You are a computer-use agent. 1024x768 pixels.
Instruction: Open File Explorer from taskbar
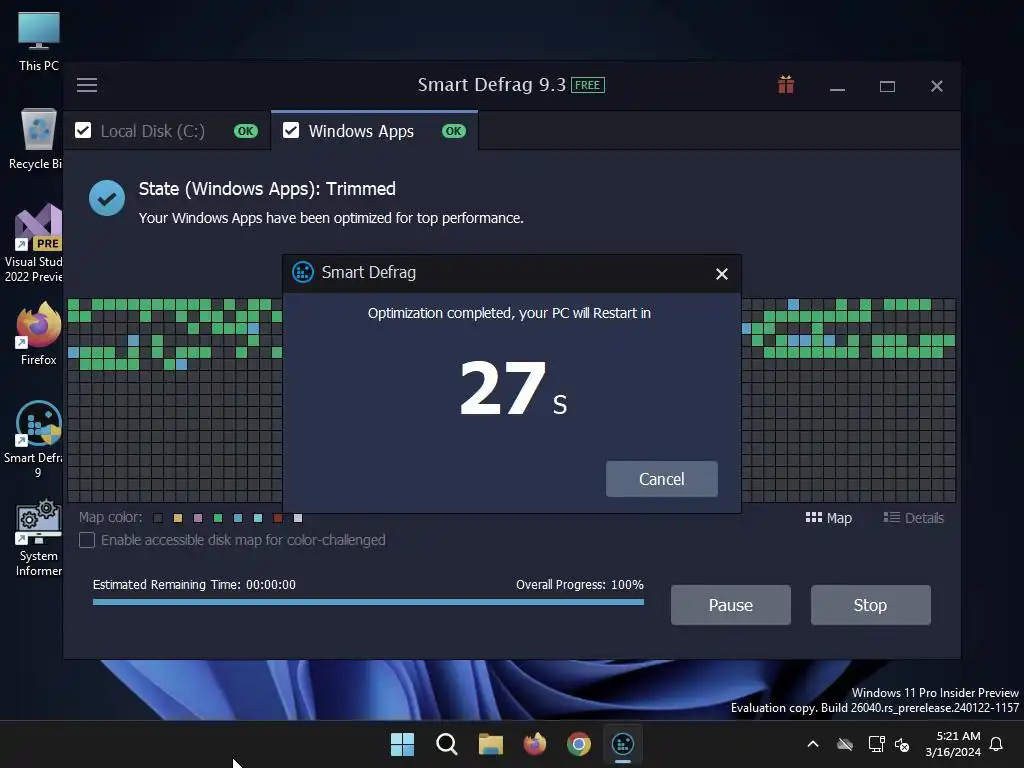(490, 744)
